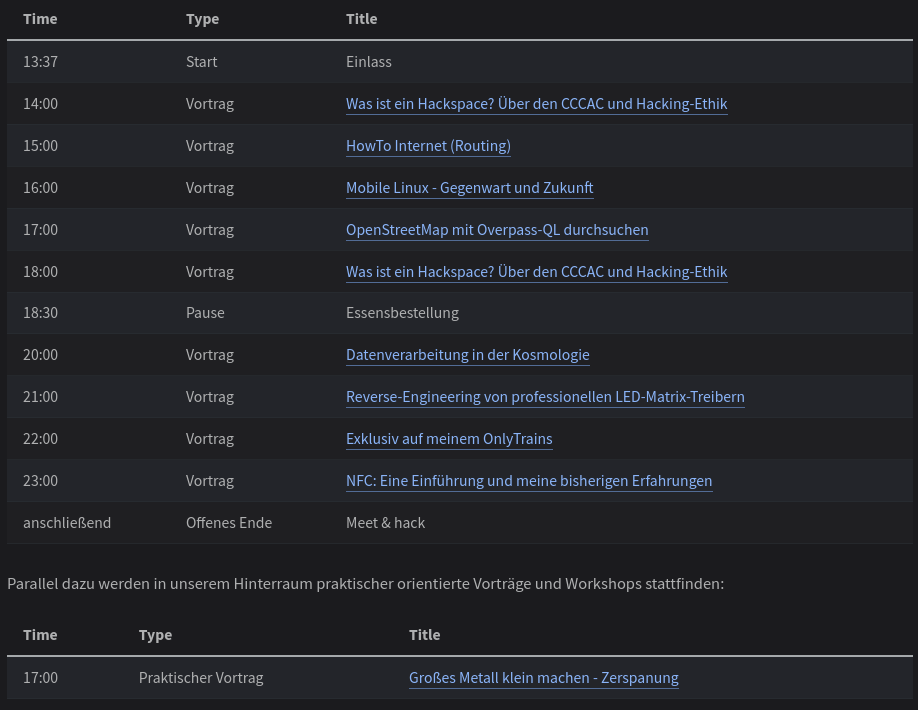The width and height of the screenshot is (918, 710).
Task: Click the 'anschließend' time cell
Action: pos(67,523)
